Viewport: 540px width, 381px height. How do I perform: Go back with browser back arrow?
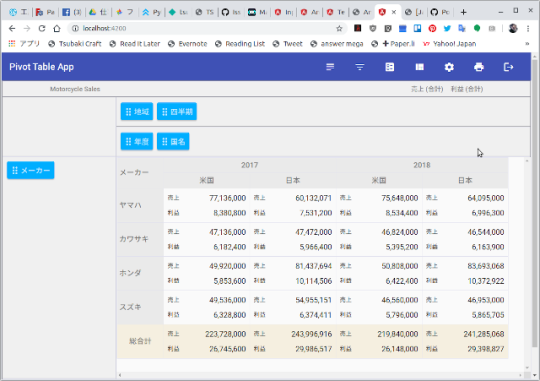[x=12, y=28]
